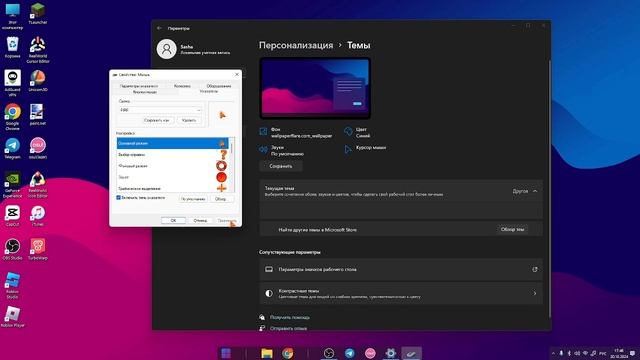Open the Roblox Player desktop shortcut

pyautogui.click(x=12, y=317)
